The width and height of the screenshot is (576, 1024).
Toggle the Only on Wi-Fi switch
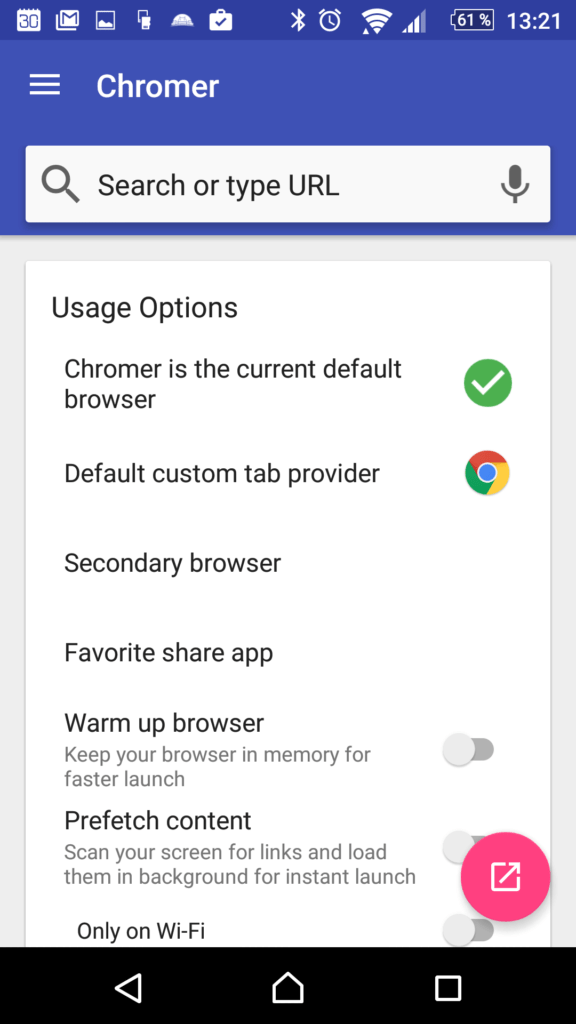click(468, 930)
